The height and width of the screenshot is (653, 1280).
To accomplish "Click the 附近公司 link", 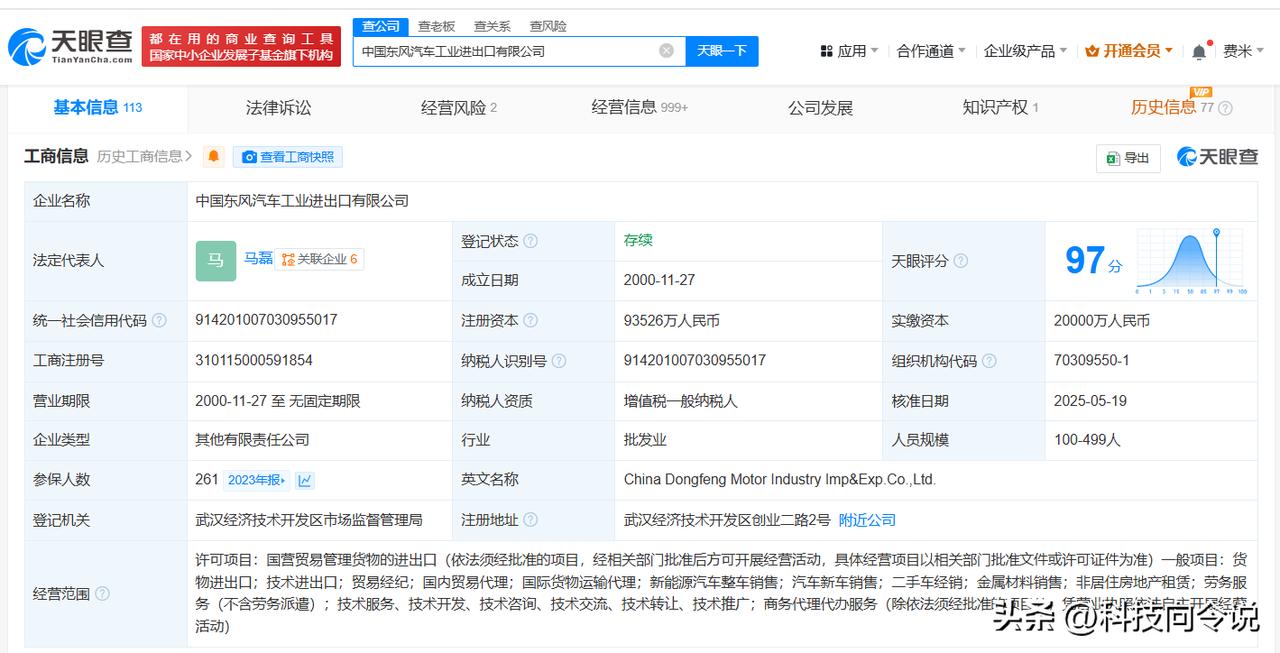I will [x=867, y=520].
